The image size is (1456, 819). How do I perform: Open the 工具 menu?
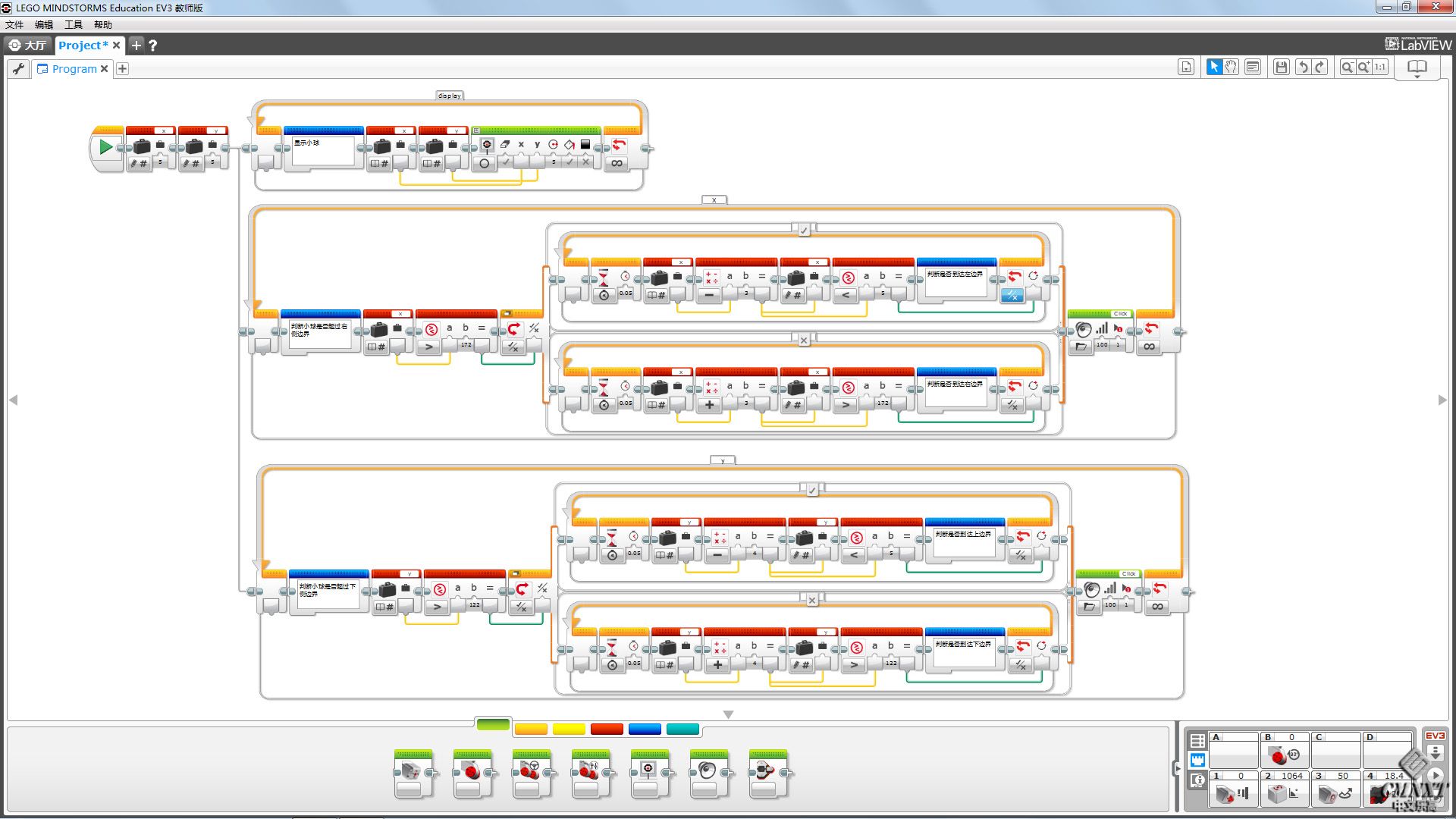click(x=74, y=24)
